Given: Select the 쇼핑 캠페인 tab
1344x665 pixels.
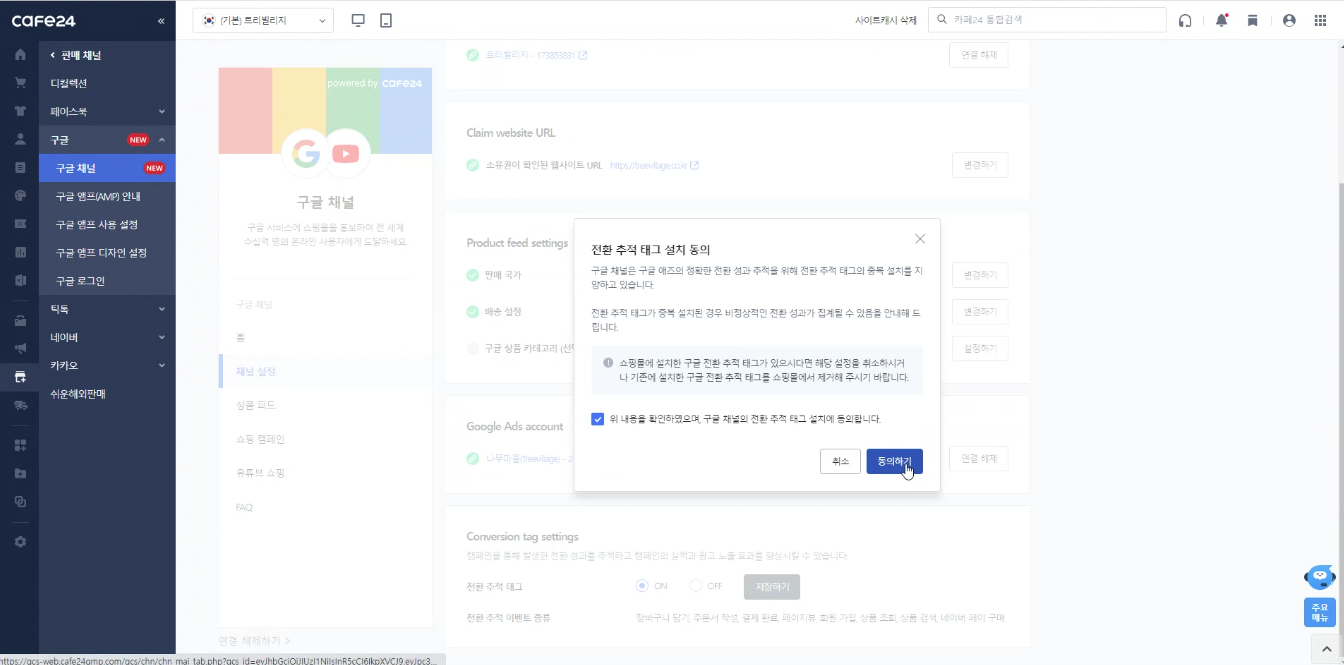Looking at the screenshot, I should coord(325,439).
